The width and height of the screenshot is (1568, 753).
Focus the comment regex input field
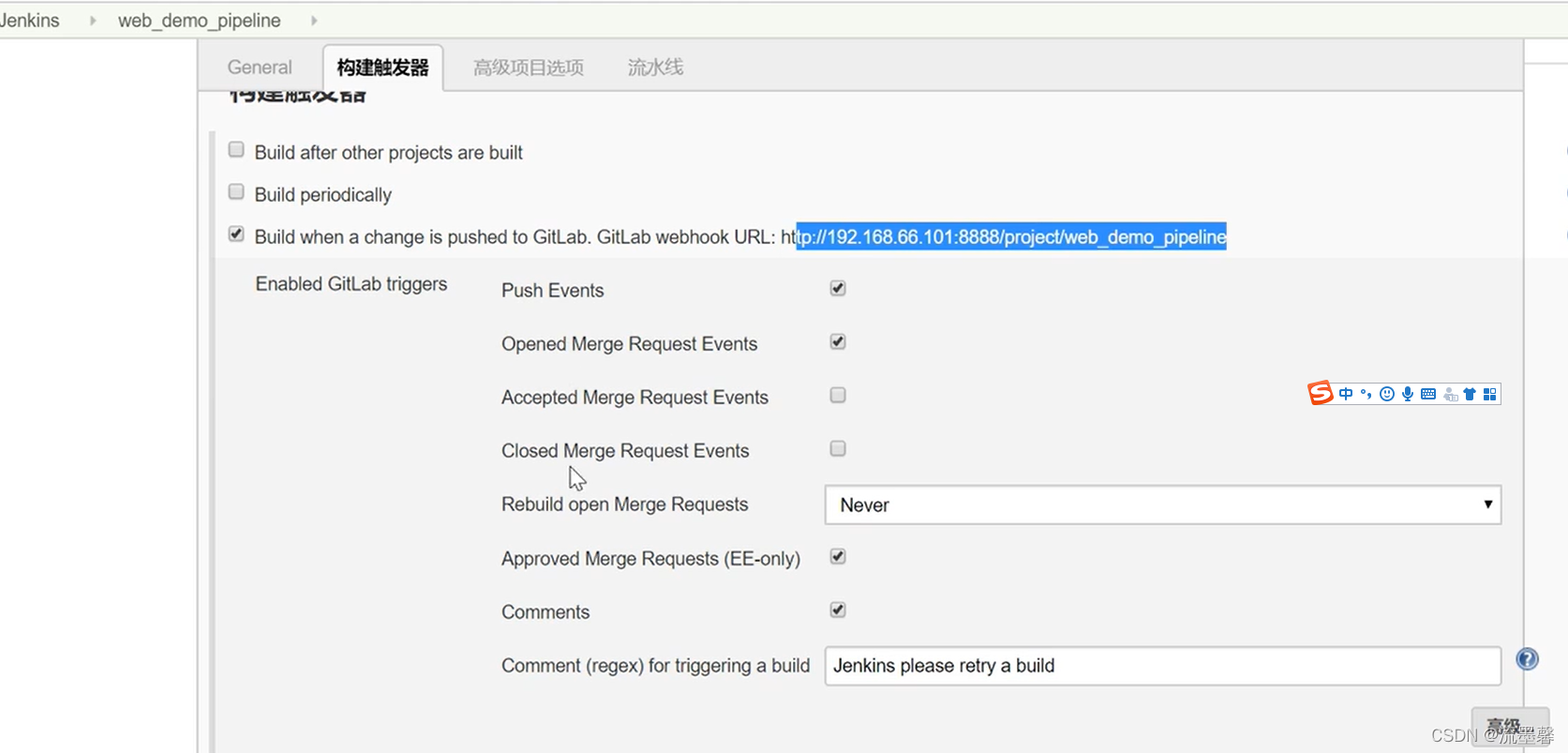(x=1163, y=666)
